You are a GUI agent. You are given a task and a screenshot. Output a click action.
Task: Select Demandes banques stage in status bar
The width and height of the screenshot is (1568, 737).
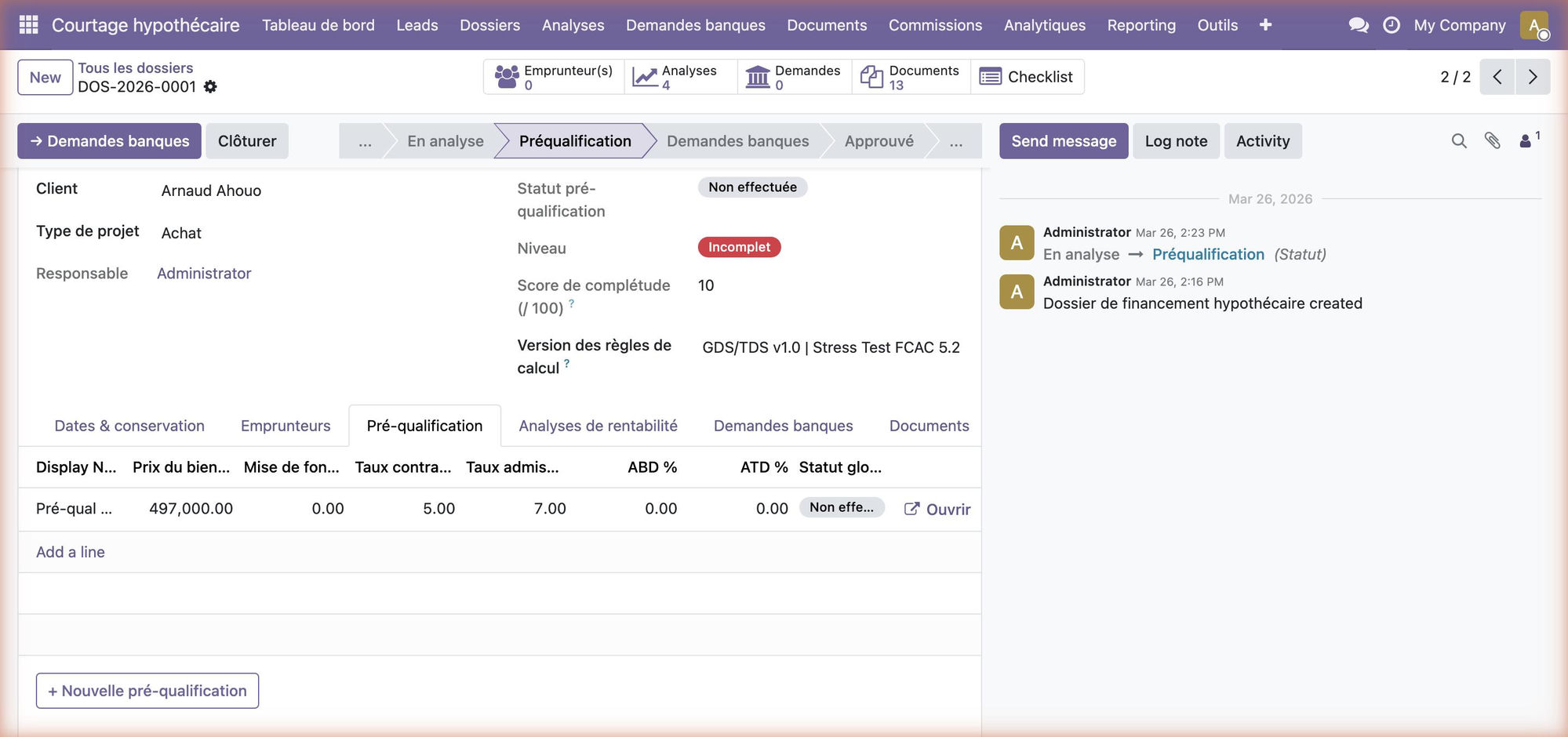tap(737, 141)
